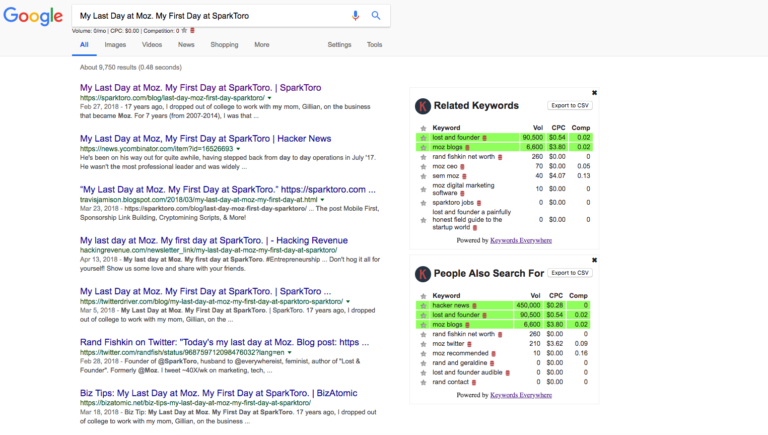
Task: Click red icon beside the query Competition value
Action: pyautogui.click(x=192, y=30)
